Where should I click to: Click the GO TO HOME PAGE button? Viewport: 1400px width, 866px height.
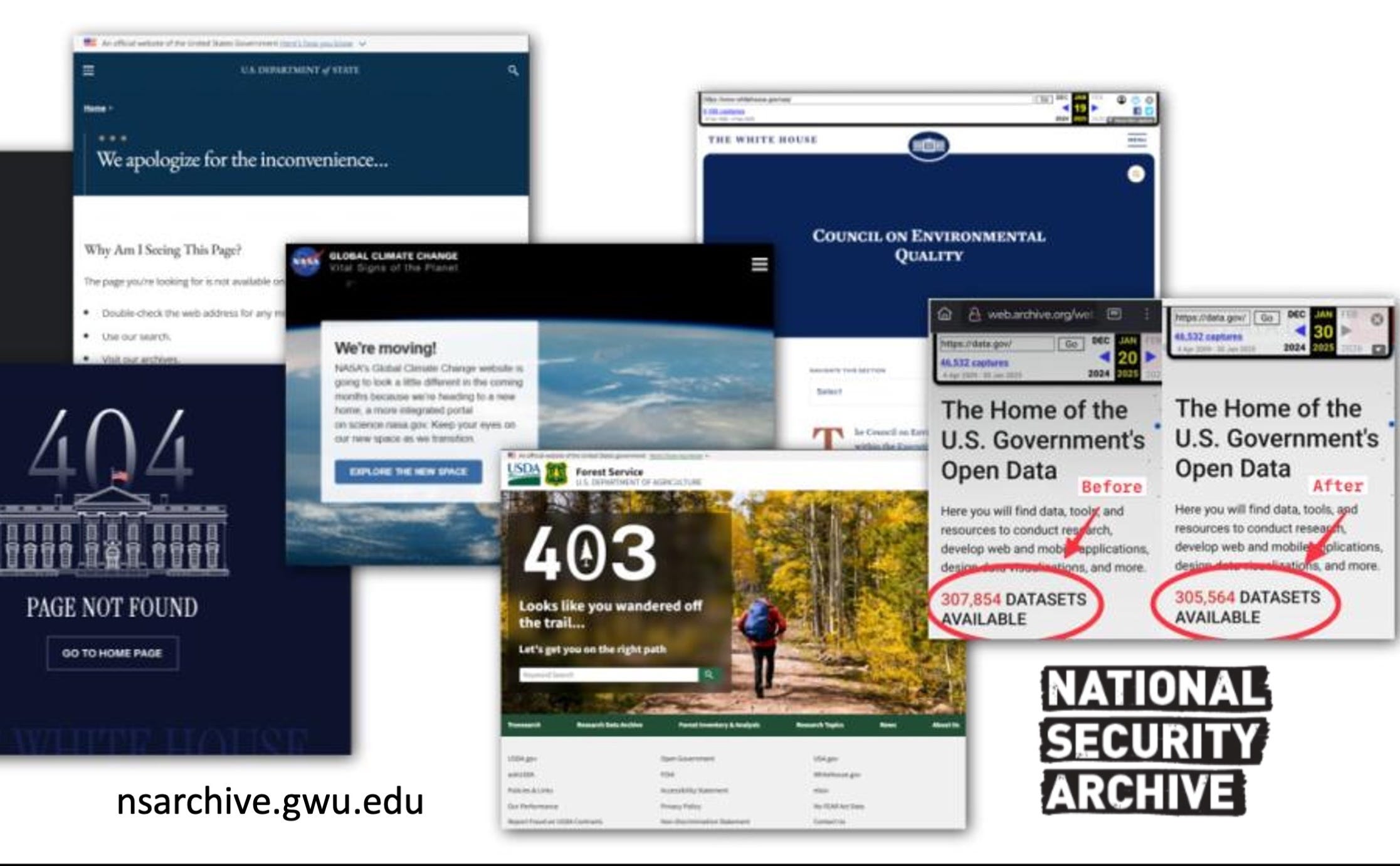pos(112,653)
